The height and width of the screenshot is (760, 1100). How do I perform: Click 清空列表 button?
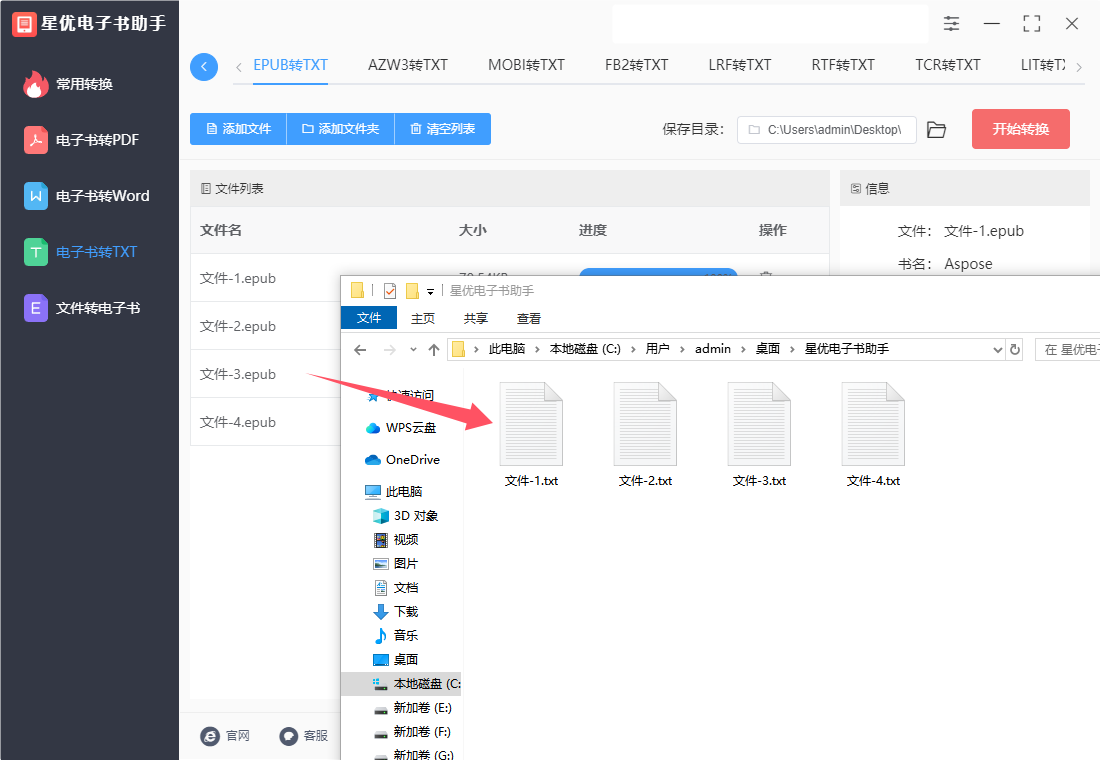(x=443, y=129)
